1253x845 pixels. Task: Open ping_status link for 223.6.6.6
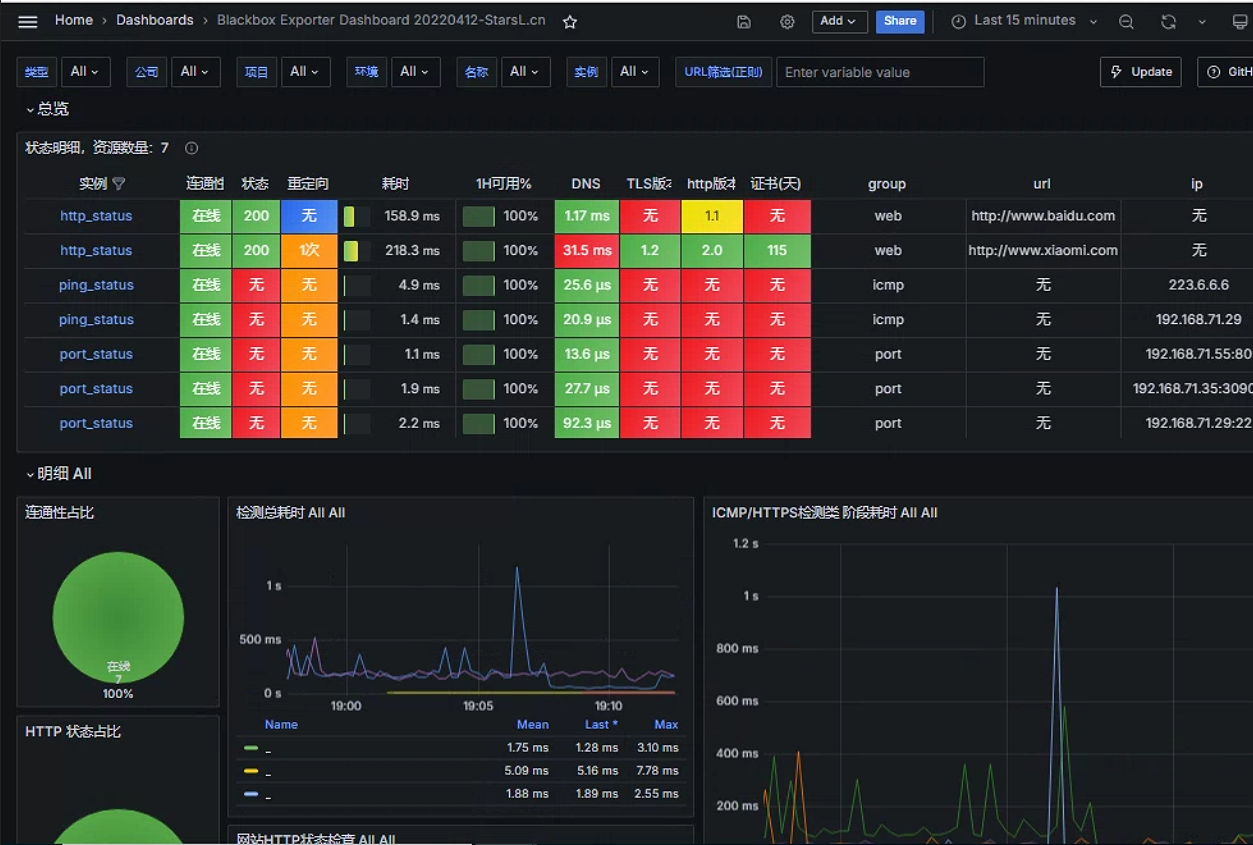click(96, 285)
